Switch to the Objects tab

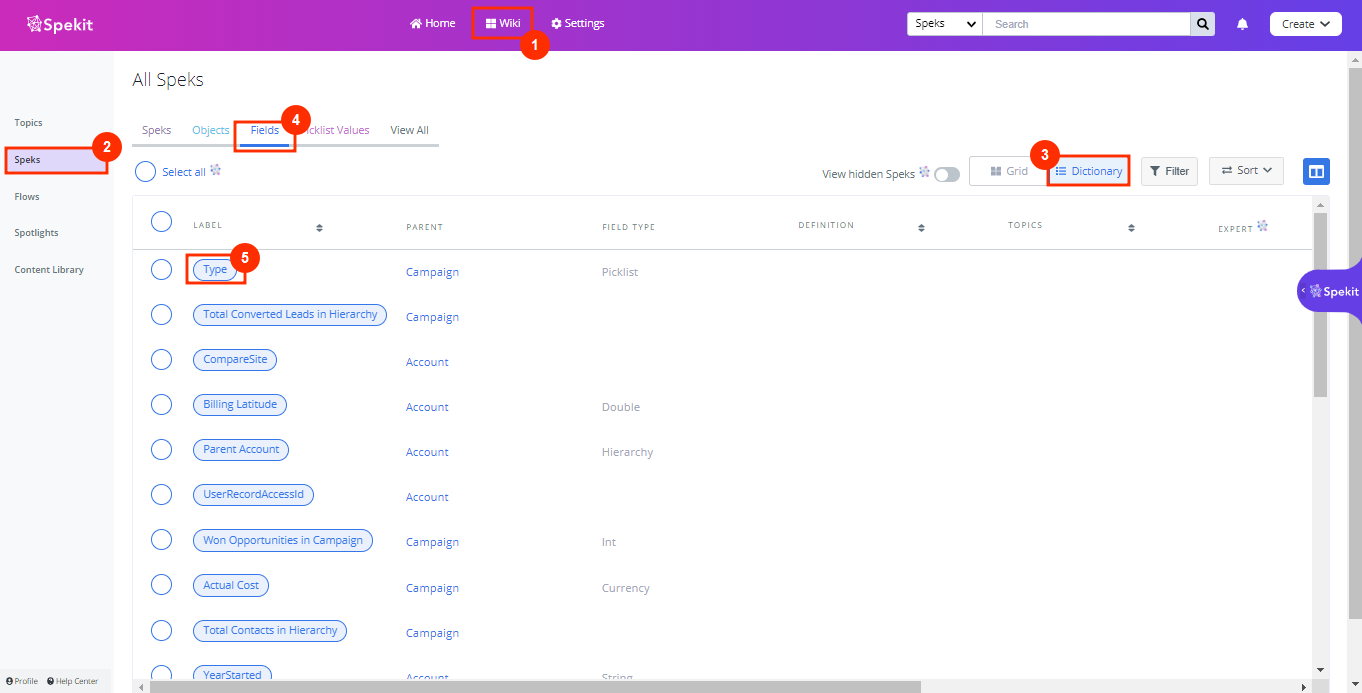pos(211,130)
